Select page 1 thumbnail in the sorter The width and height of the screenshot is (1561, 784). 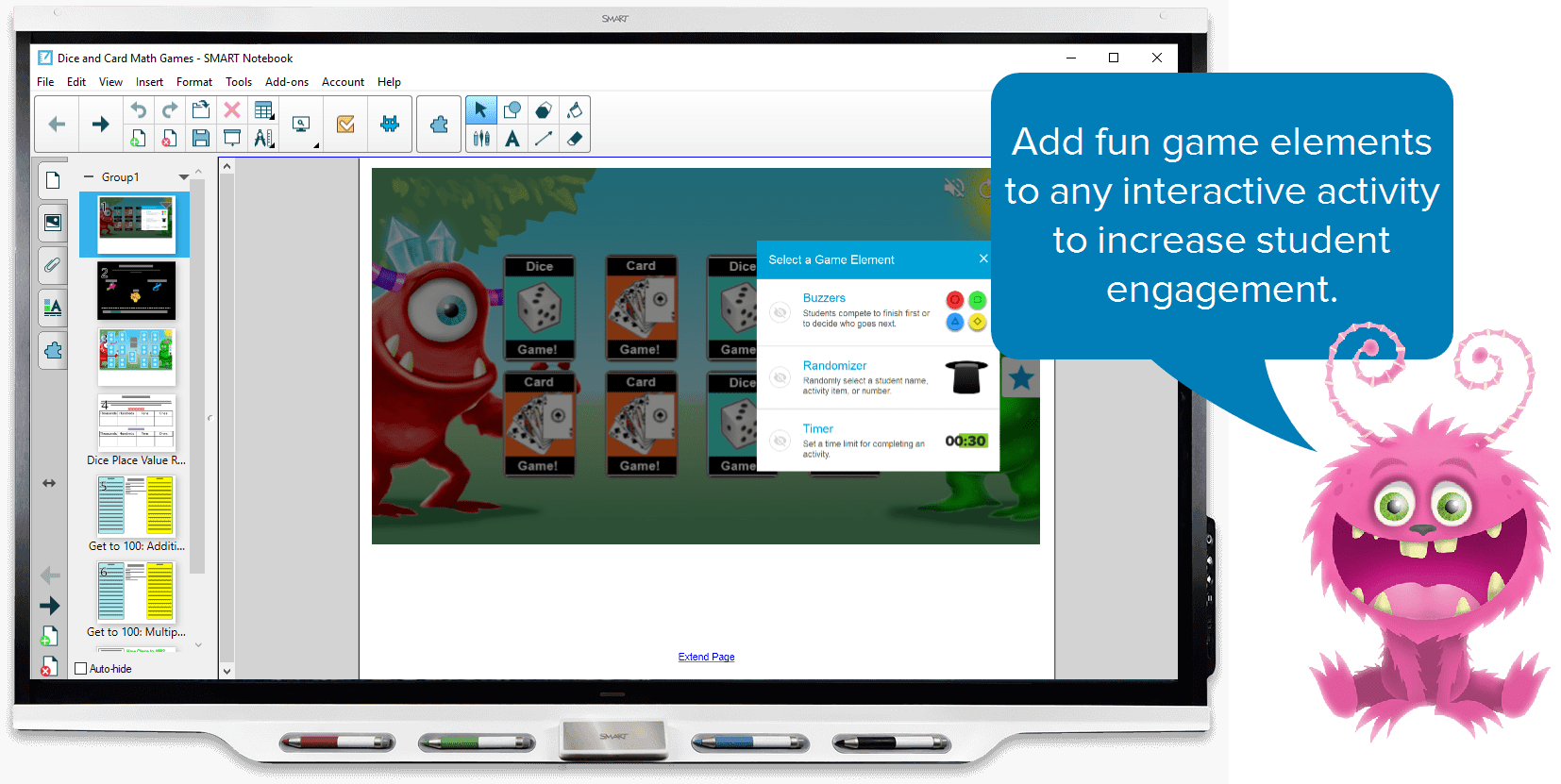[136, 225]
